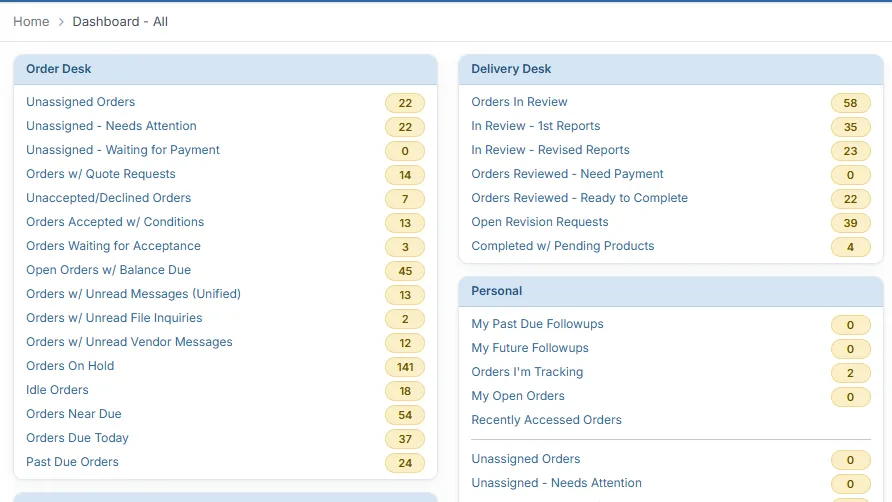Click the Personal panel header
The image size is (892, 502).
coord(671,291)
